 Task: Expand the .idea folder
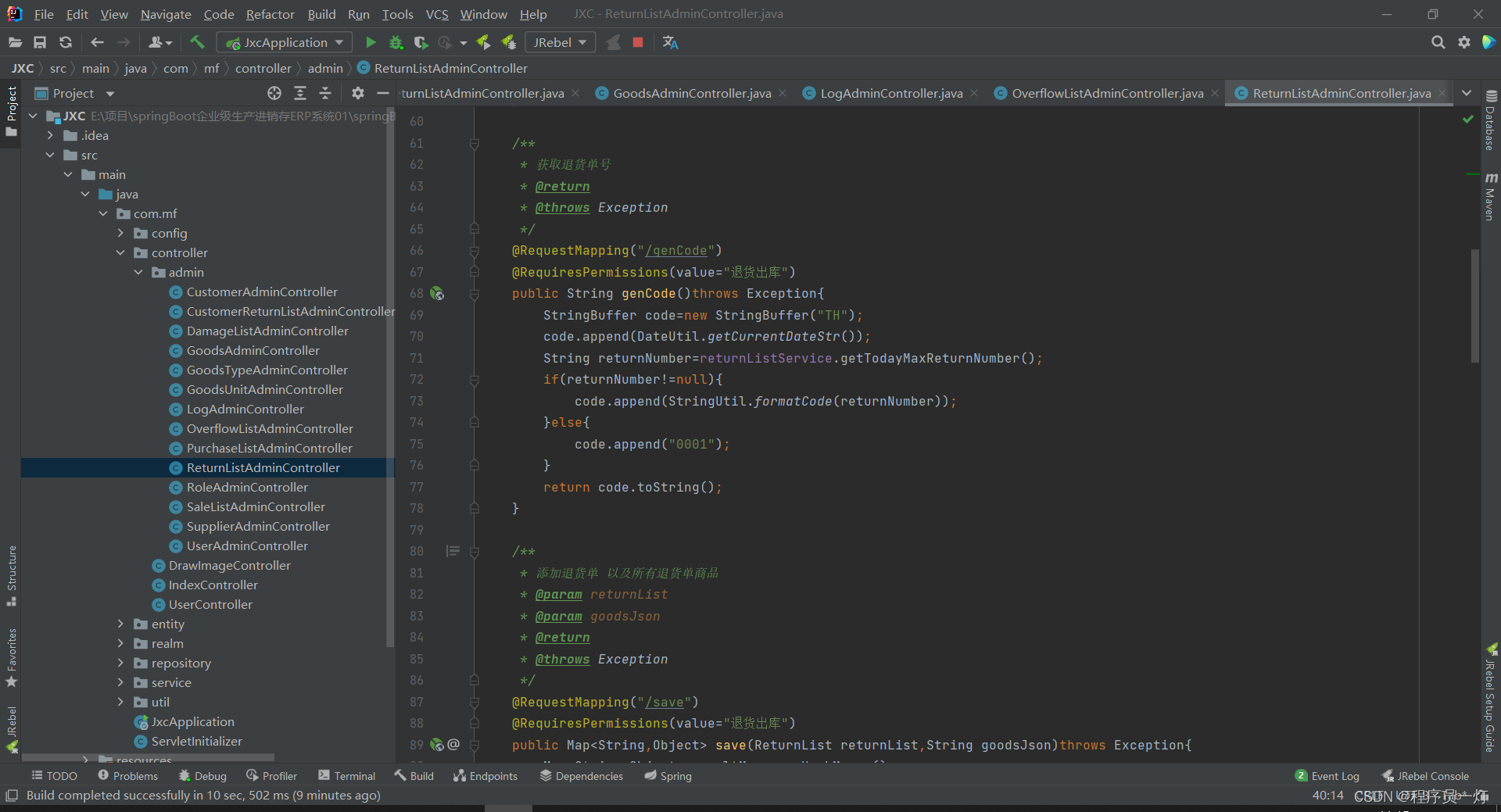tap(50, 135)
